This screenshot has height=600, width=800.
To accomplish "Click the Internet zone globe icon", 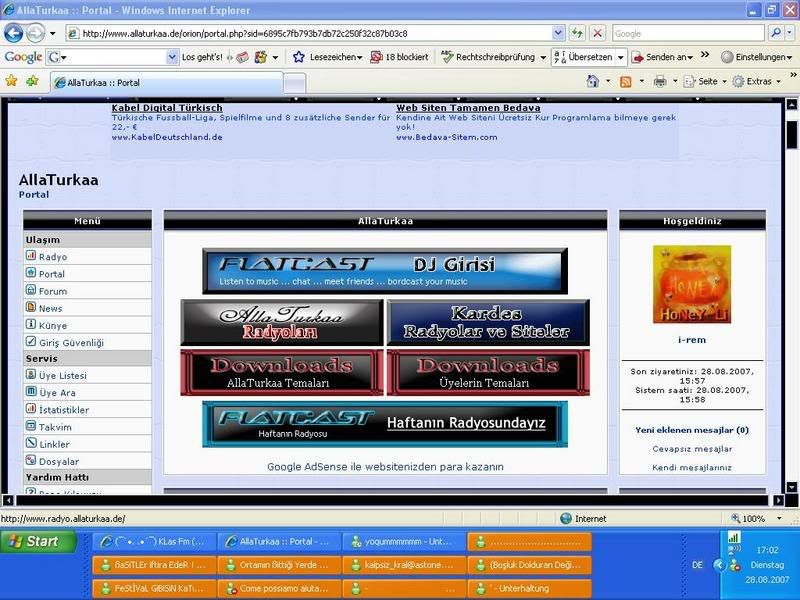I will pyautogui.click(x=565, y=518).
